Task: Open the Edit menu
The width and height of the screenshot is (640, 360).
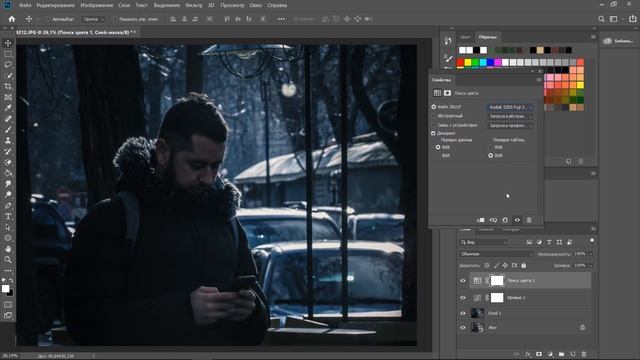Action: click(56, 5)
